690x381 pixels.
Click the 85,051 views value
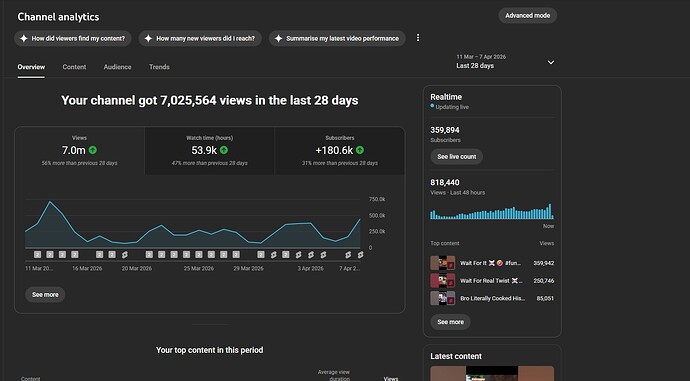pos(545,298)
